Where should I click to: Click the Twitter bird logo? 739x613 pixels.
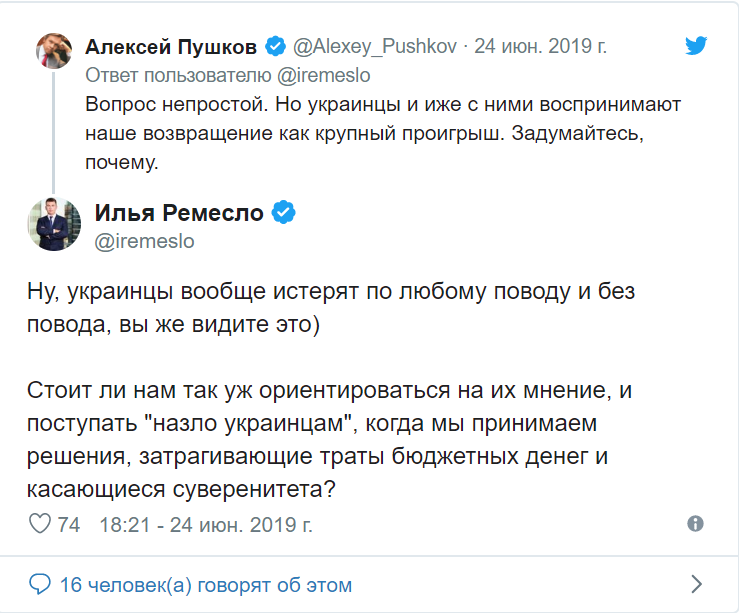(698, 45)
